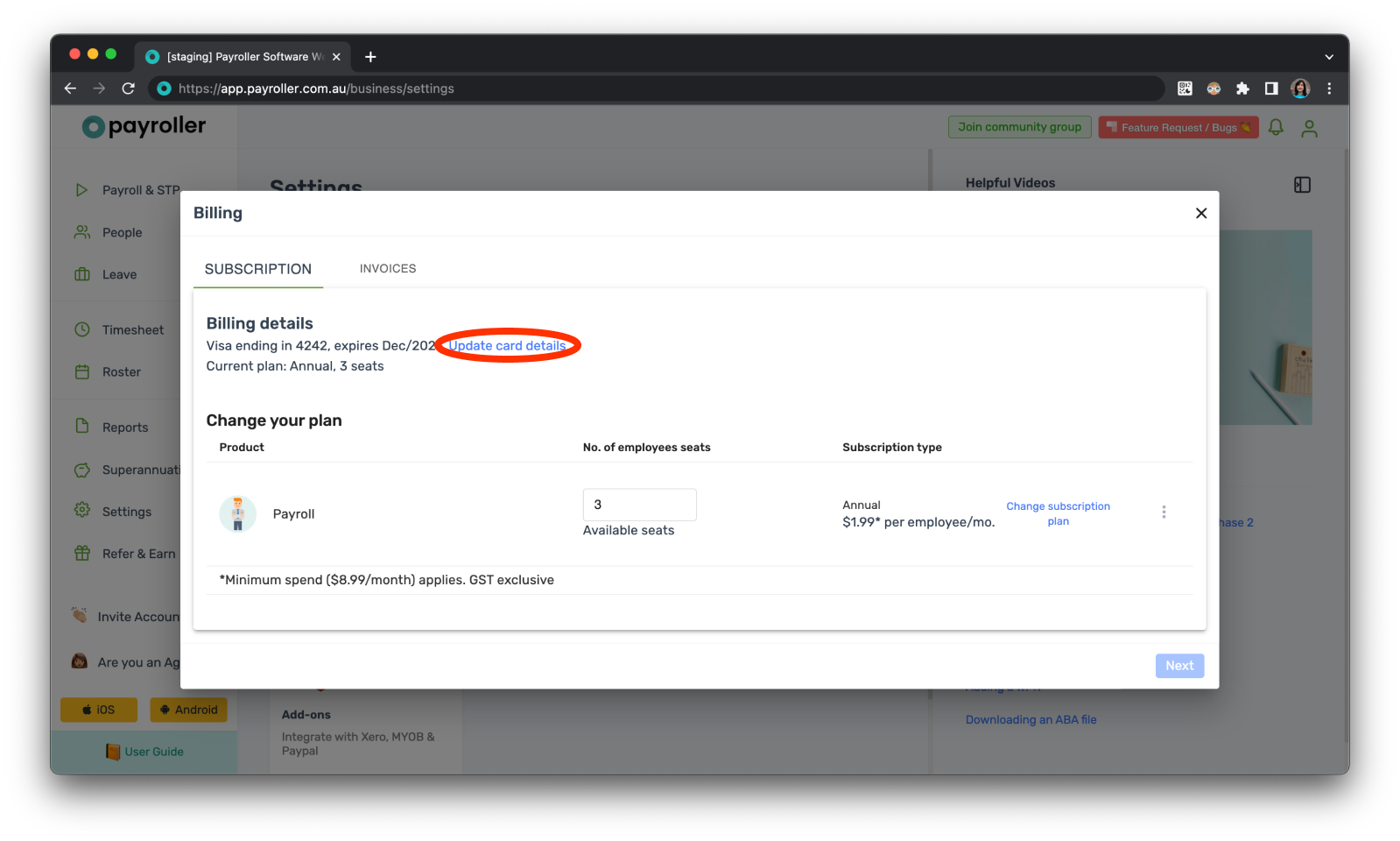Open Refer & Earn in sidebar
This screenshot has height=841, width=1400.
coord(138,554)
